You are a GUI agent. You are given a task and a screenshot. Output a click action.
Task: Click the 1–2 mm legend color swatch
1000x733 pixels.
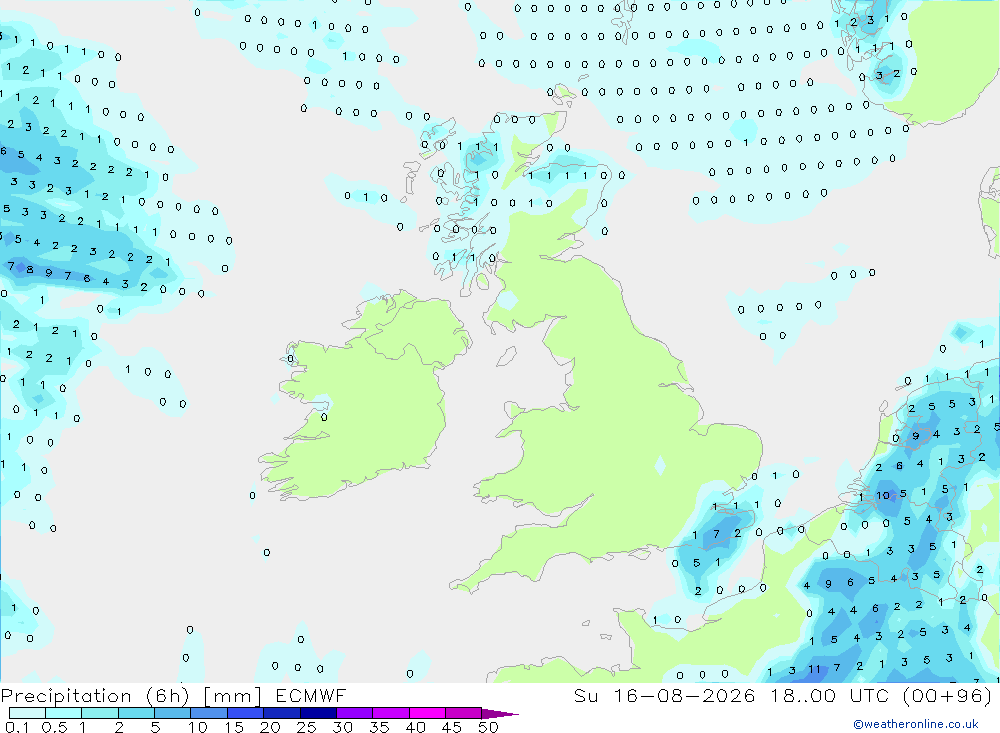(100, 713)
